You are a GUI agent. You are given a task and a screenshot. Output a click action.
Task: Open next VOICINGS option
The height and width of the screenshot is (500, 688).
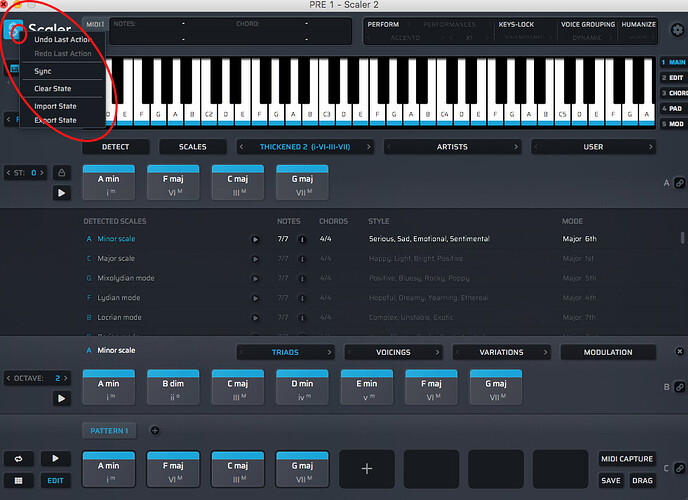point(437,352)
